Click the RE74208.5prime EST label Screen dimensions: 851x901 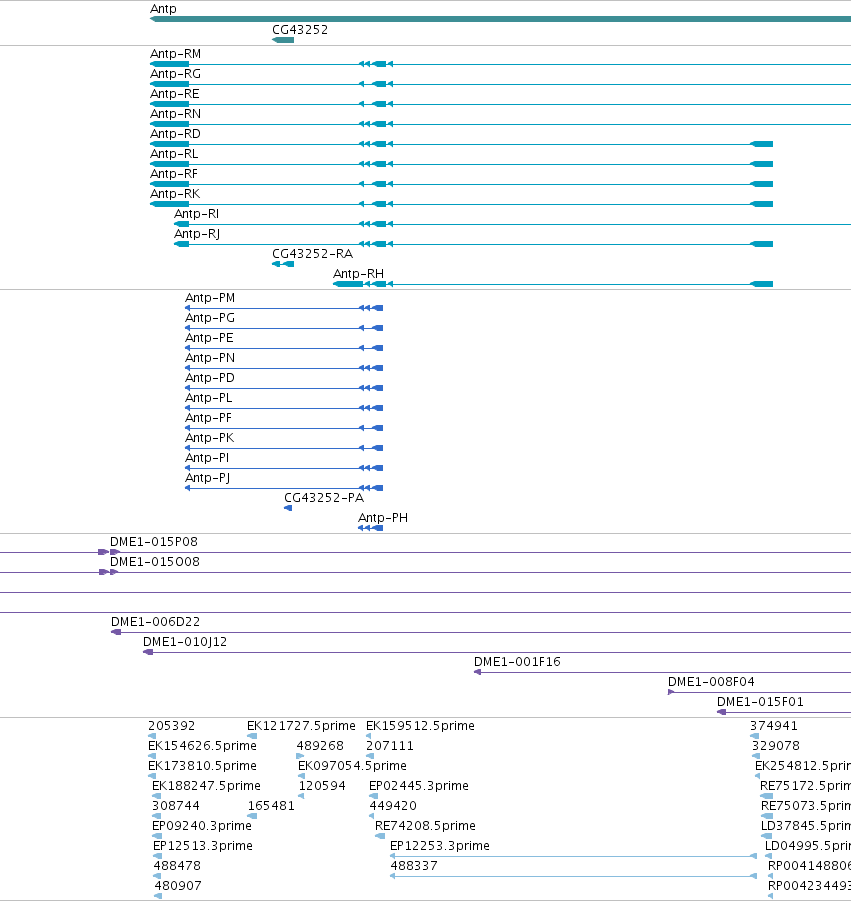pos(425,826)
